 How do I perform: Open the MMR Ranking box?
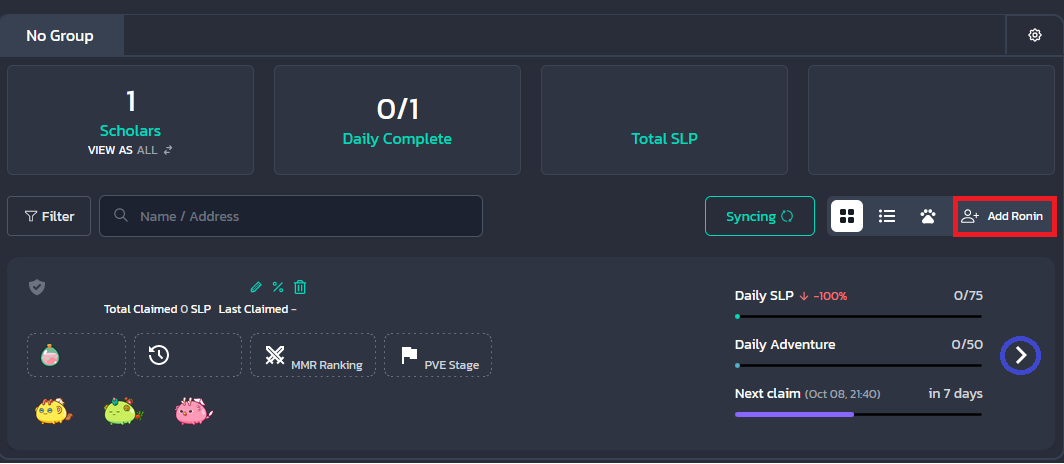coord(313,355)
